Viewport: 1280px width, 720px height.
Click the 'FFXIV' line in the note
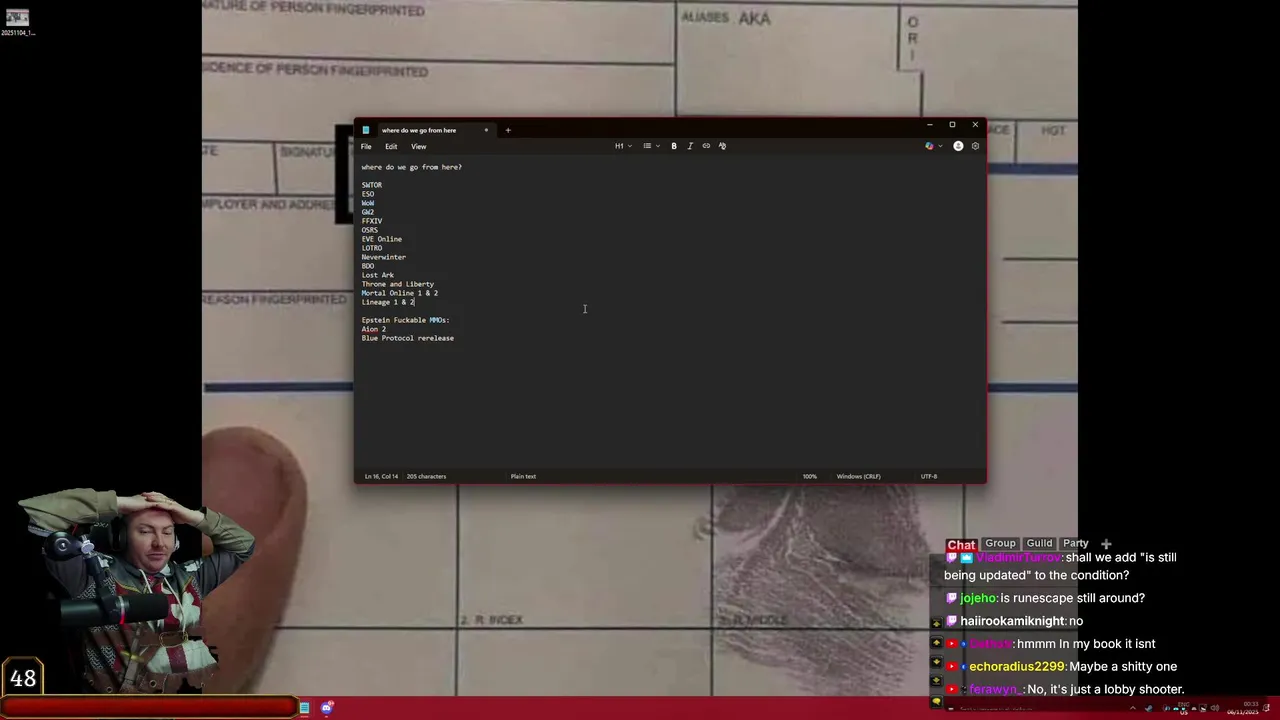click(372, 221)
